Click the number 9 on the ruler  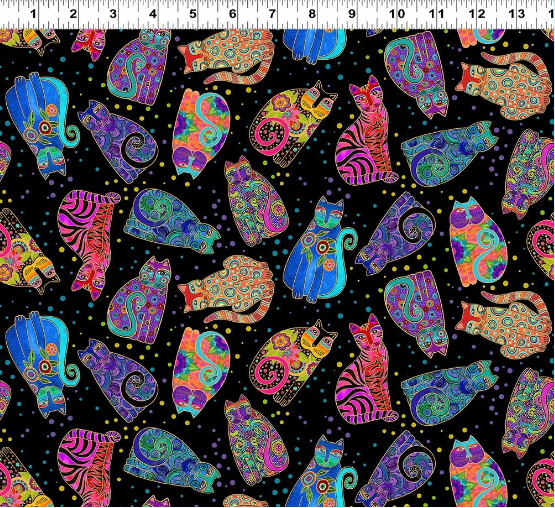(x=352, y=14)
